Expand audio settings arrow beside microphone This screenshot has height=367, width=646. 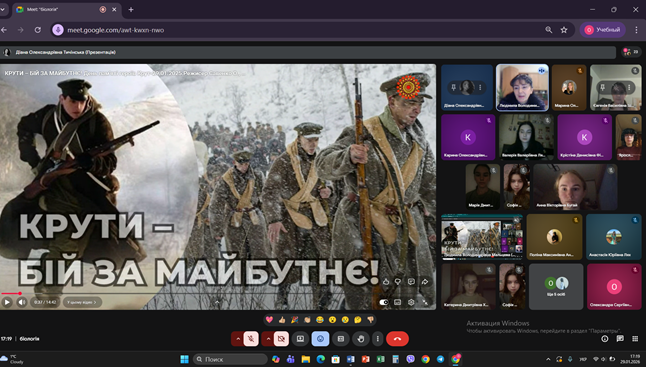click(238, 339)
